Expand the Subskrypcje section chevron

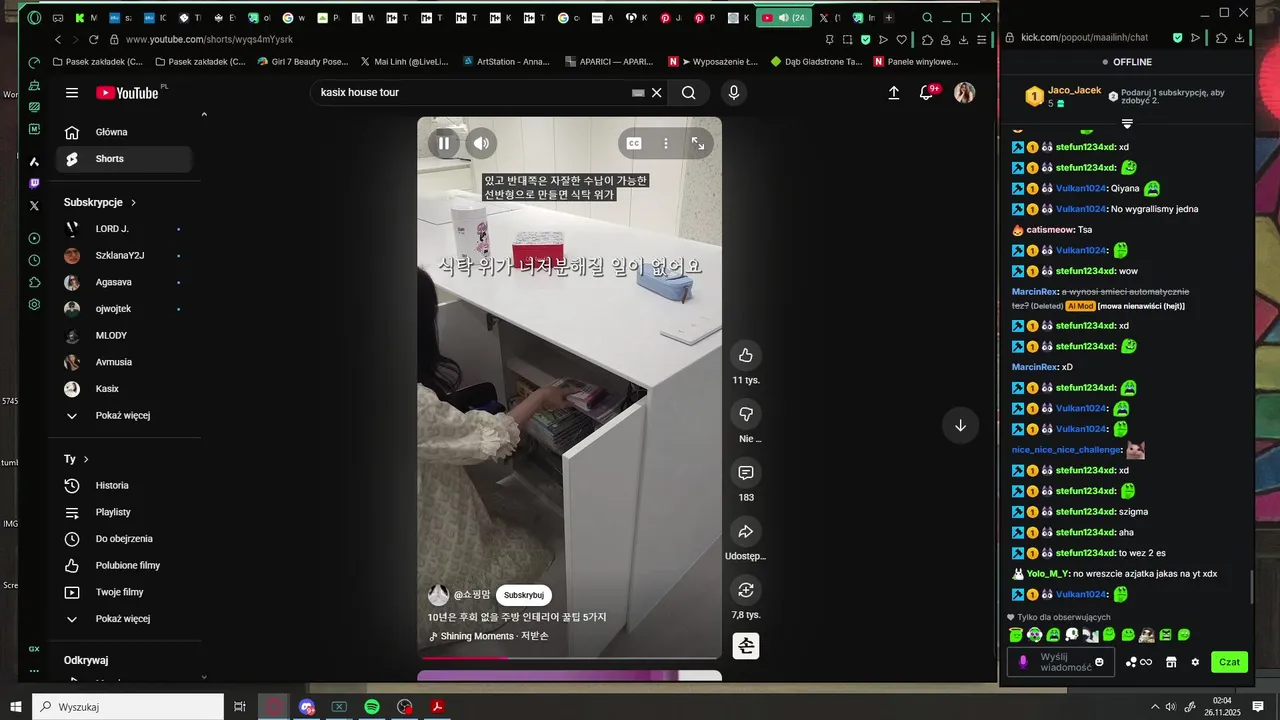[133, 202]
